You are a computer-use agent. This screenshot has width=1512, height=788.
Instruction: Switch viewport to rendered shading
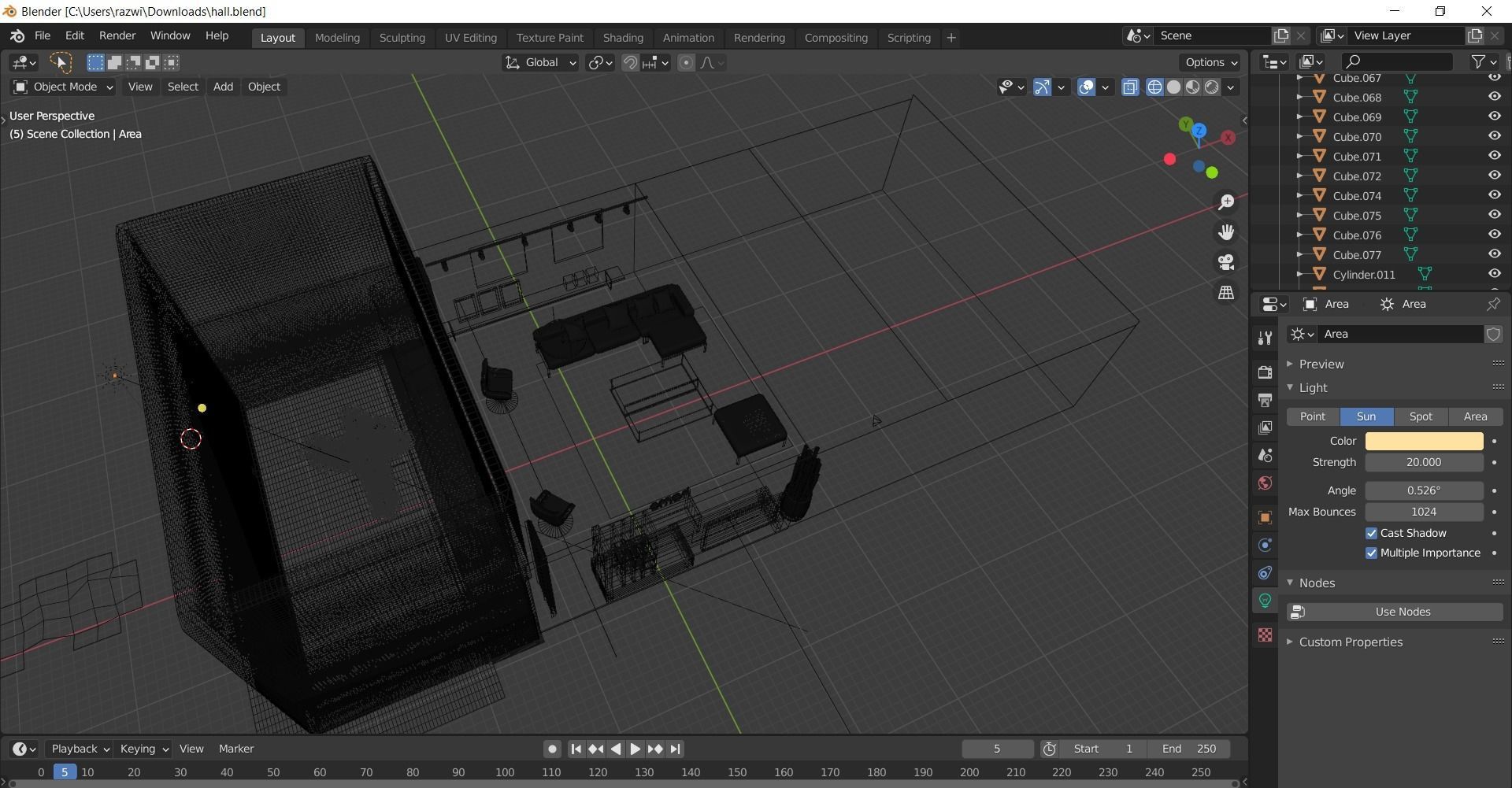[1212, 87]
